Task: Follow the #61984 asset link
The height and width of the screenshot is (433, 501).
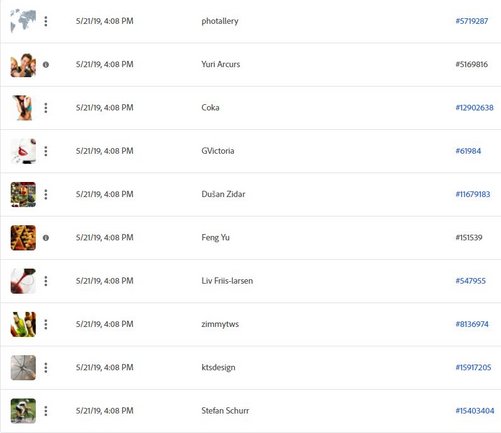Action: [x=468, y=151]
